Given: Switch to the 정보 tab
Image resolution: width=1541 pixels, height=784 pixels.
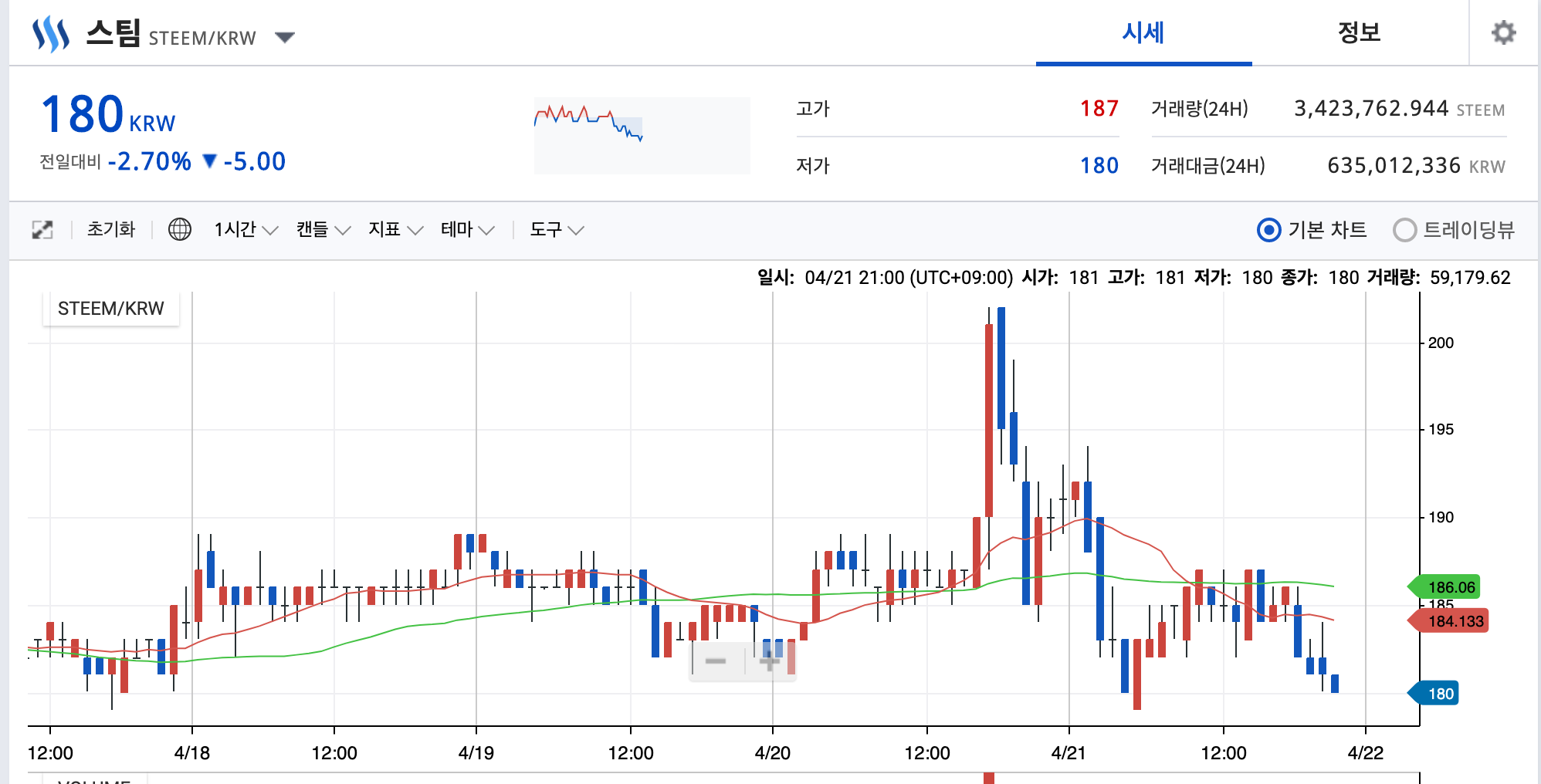Looking at the screenshot, I should tap(1359, 32).
